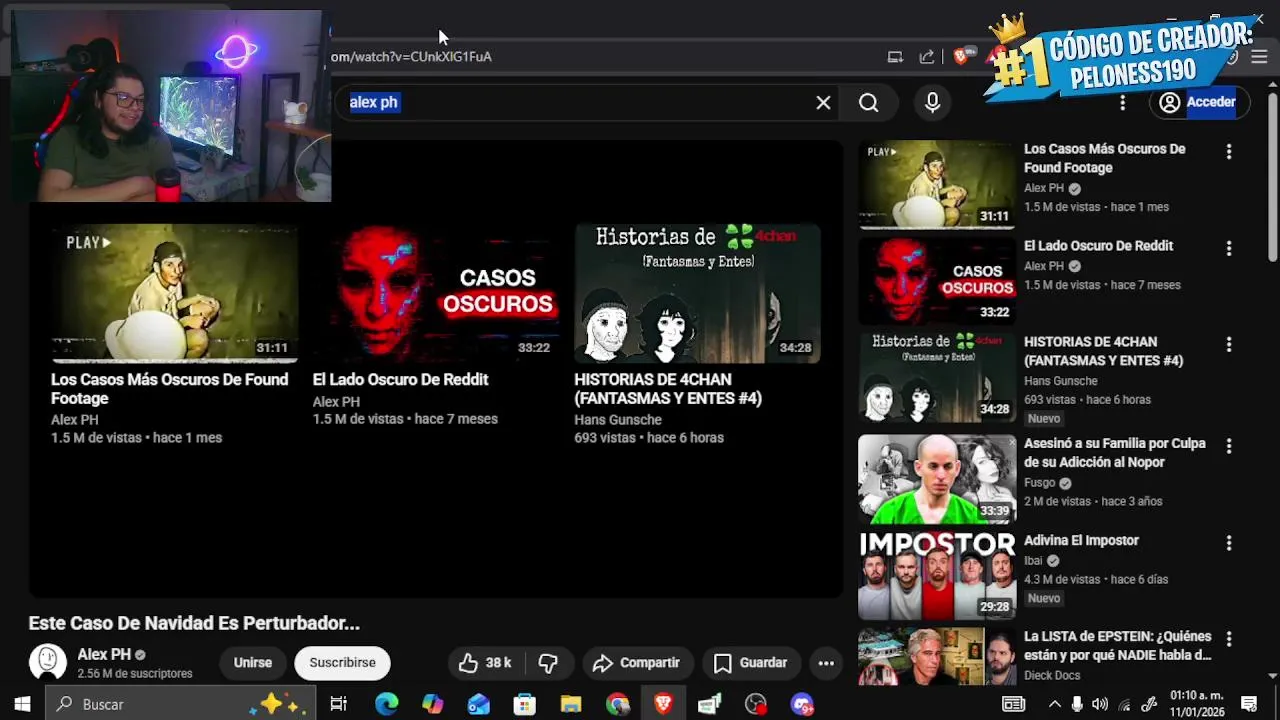Click the Brave browser taskbar icon
The image size is (1280, 720).
click(663, 704)
